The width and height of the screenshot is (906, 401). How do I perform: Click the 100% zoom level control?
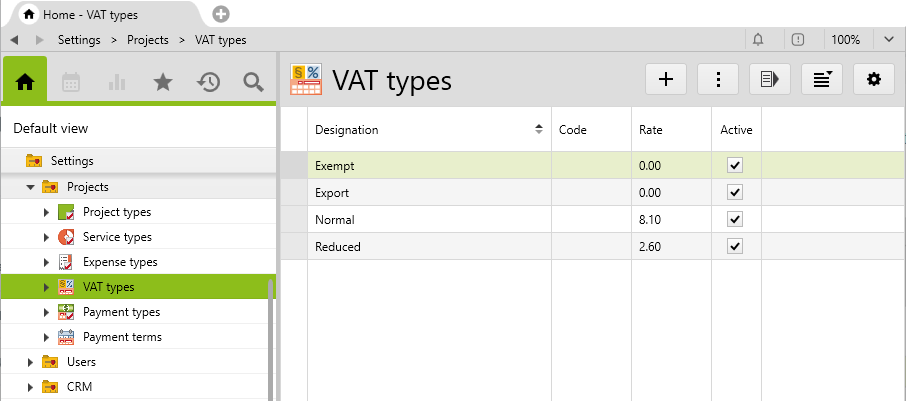845,40
